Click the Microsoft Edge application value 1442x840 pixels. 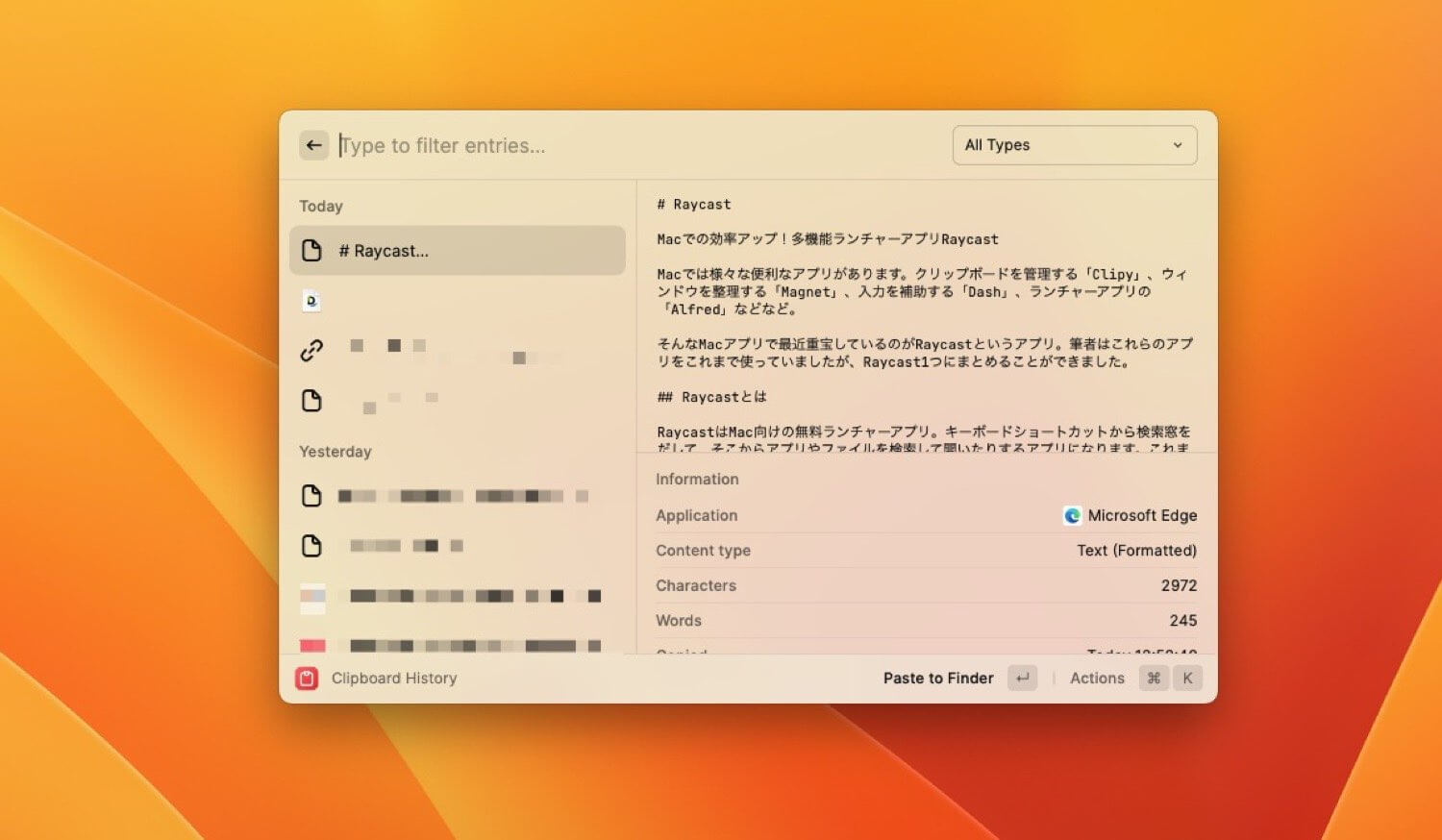[x=1142, y=516]
